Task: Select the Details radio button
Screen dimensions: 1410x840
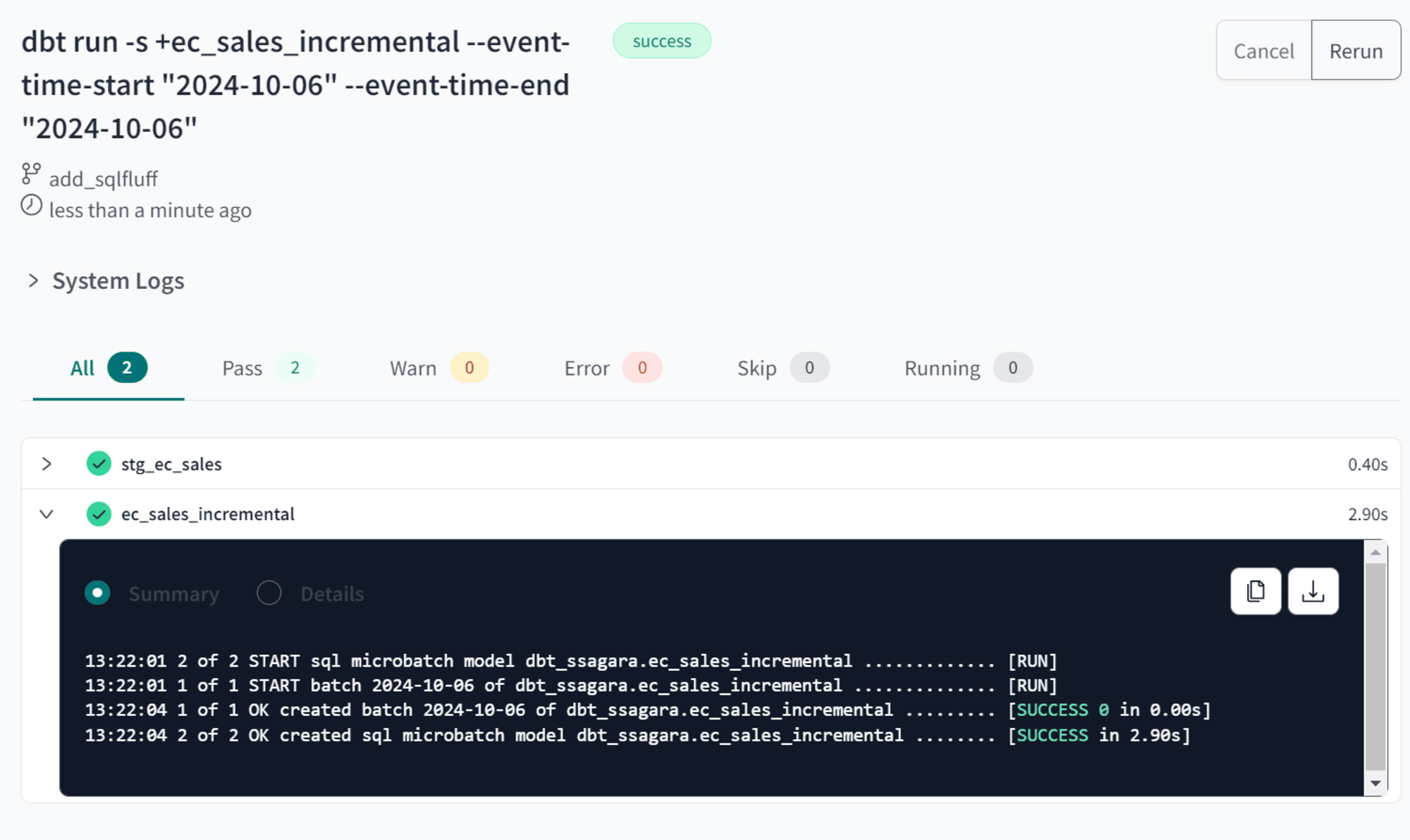Action: click(269, 593)
